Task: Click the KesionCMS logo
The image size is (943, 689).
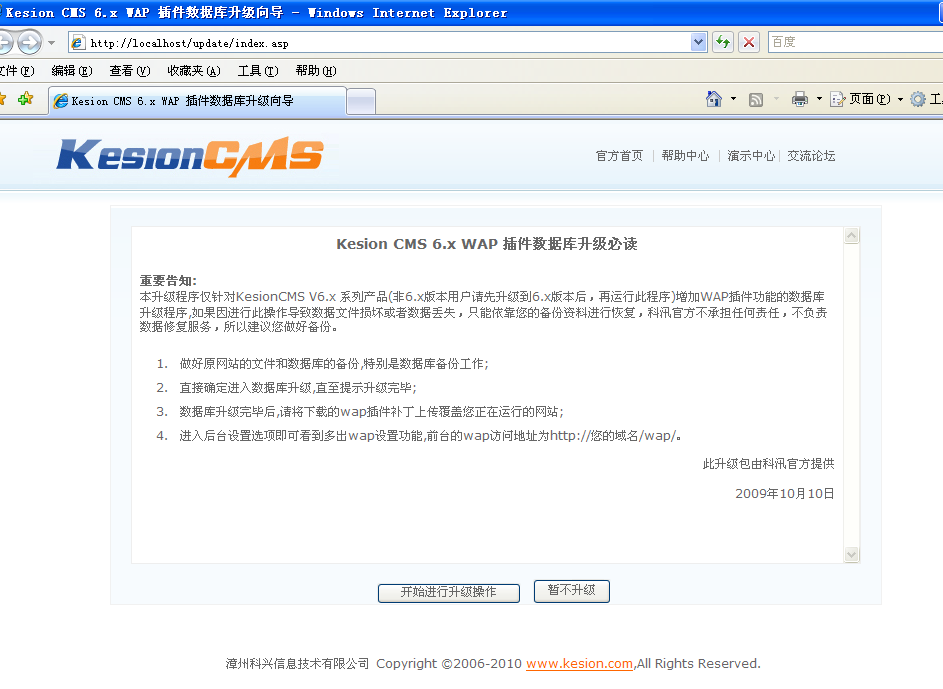Action: [x=190, y=155]
